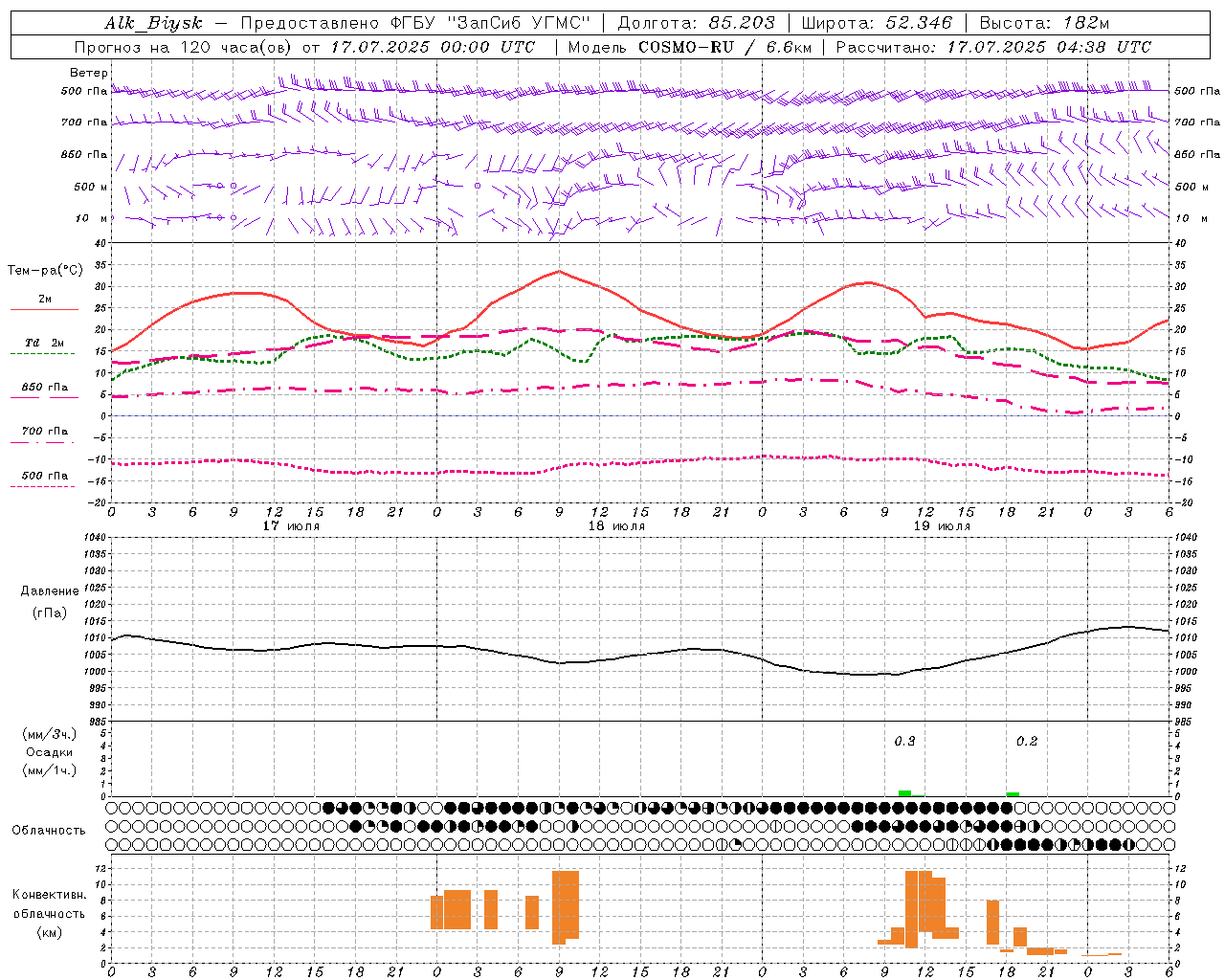Select the Осадки precipitation label

click(x=50, y=752)
